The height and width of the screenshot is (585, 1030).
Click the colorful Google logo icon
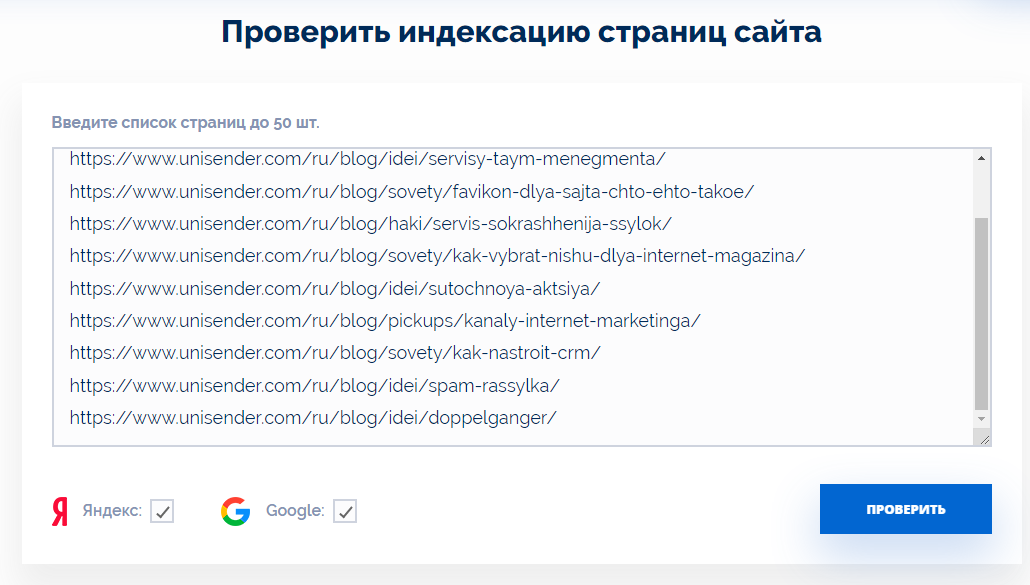236,511
